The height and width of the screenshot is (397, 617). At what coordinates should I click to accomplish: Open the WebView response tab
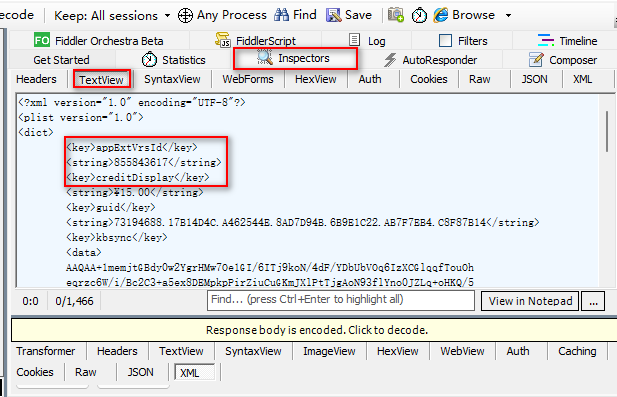462,351
